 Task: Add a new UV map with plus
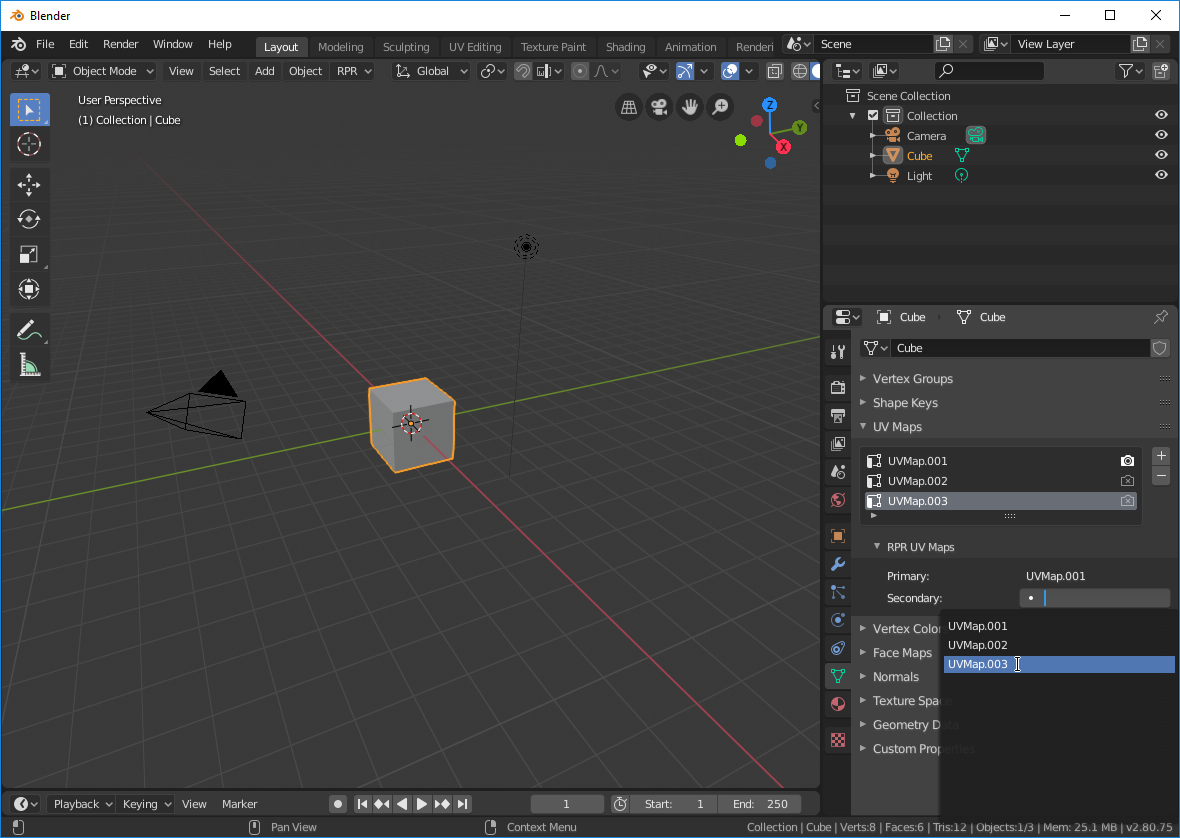click(1161, 456)
